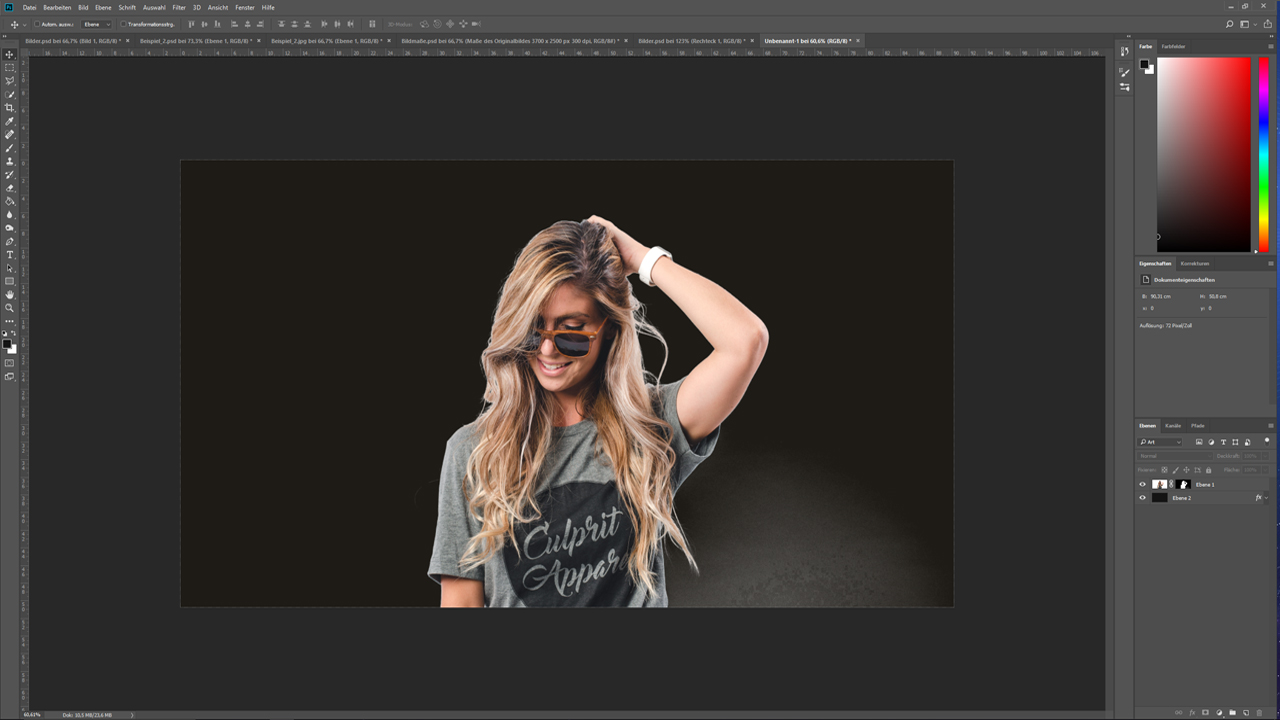The width and height of the screenshot is (1280, 720).
Task: Select the Dodge tool
Action: pyautogui.click(x=10, y=228)
